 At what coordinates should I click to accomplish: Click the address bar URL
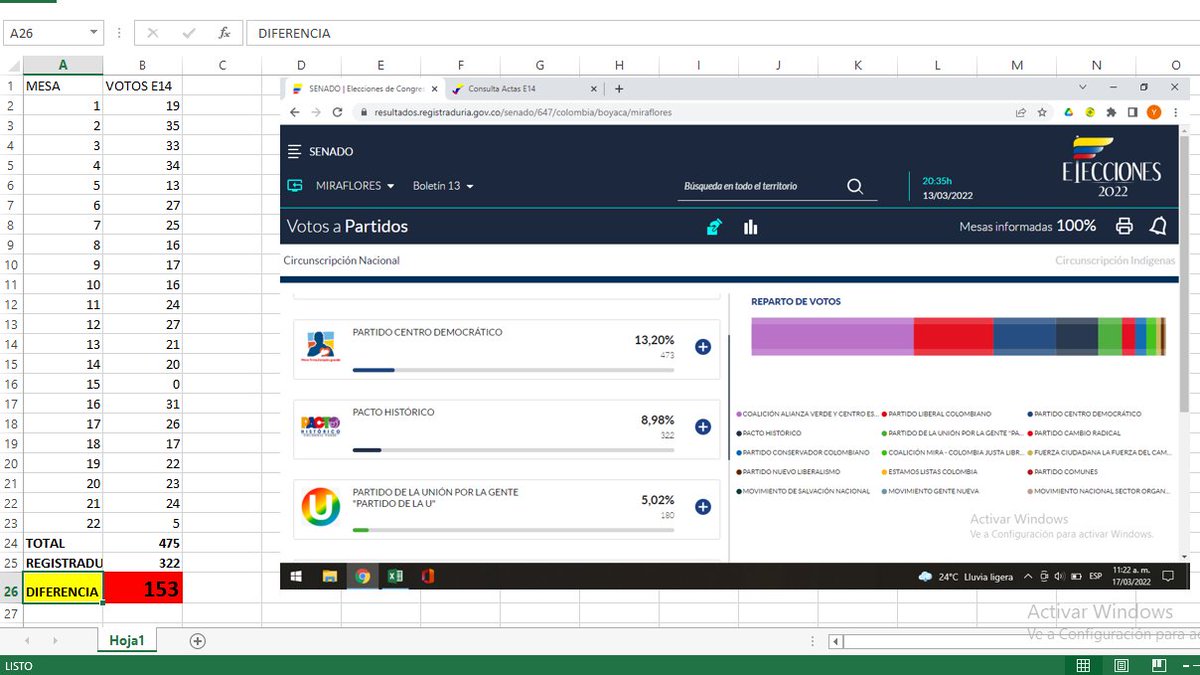point(523,113)
